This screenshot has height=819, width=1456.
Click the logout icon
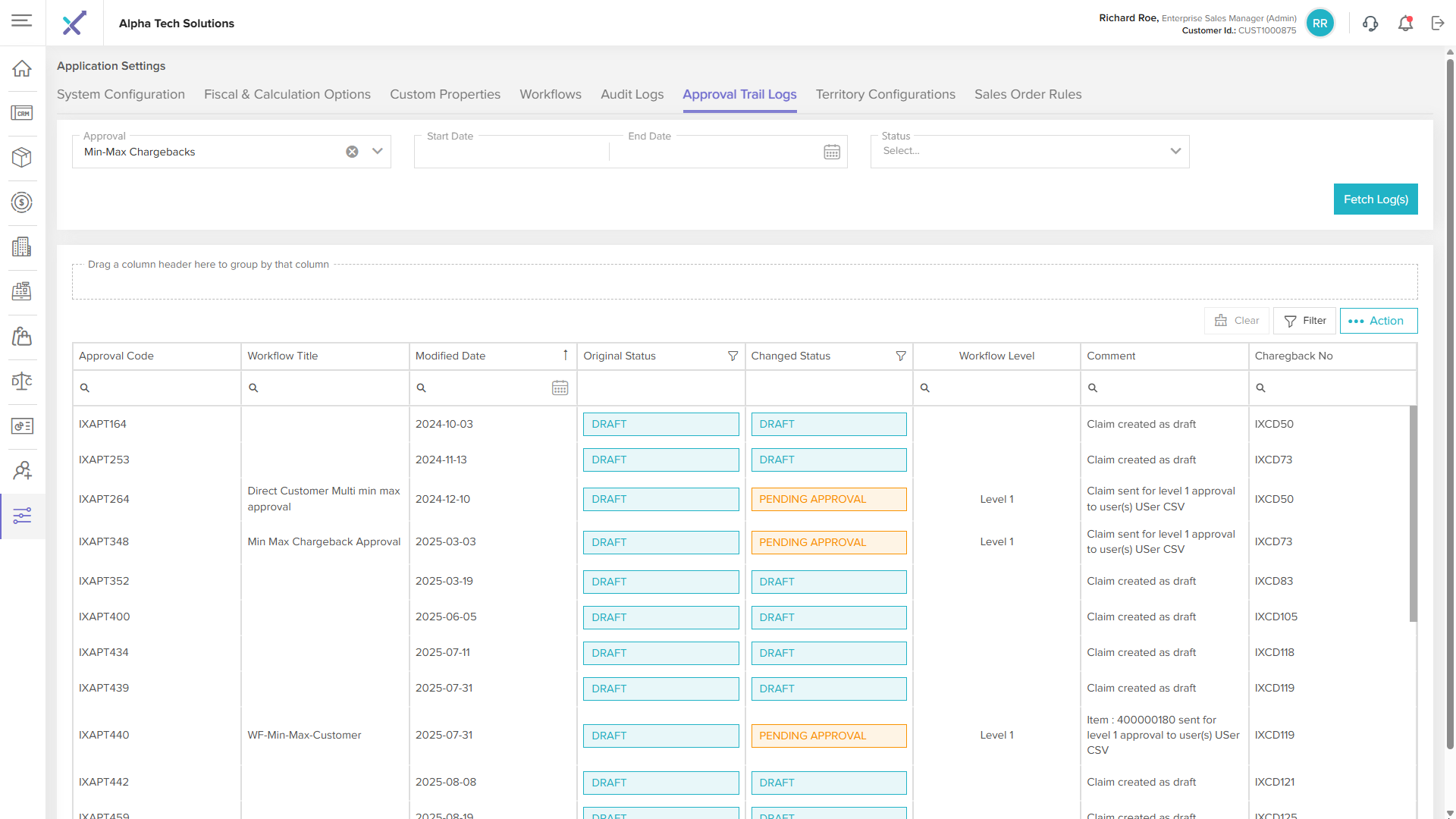pyautogui.click(x=1438, y=24)
